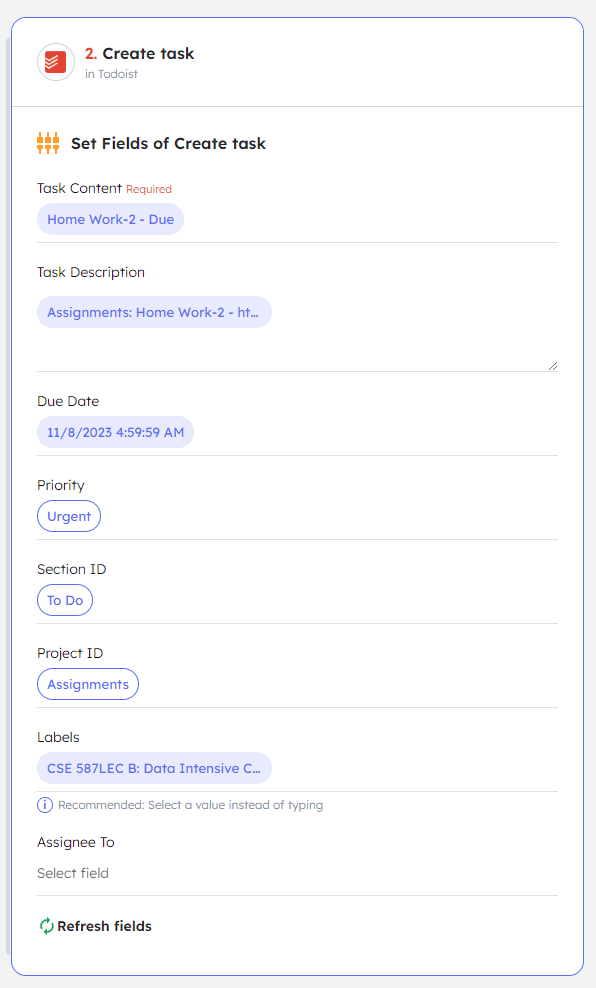The image size is (596, 988).
Task: Click the Todoist app icon
Action: [x=55, y=62]
